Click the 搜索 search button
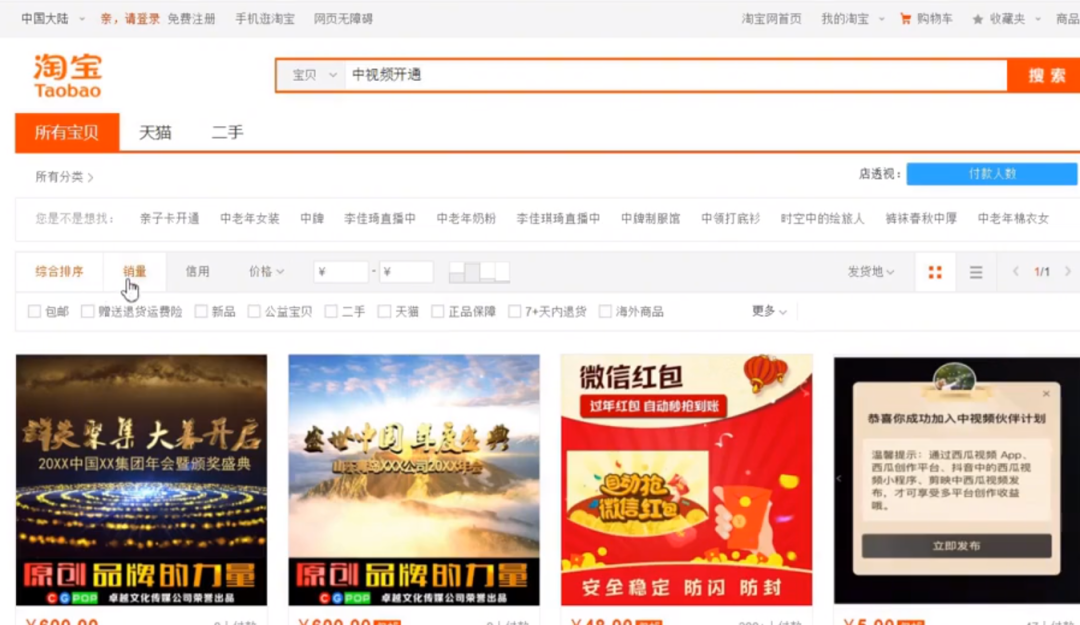Viewport: 1080px width, 625px height. pyautogui.click(x=1044, y=75)
